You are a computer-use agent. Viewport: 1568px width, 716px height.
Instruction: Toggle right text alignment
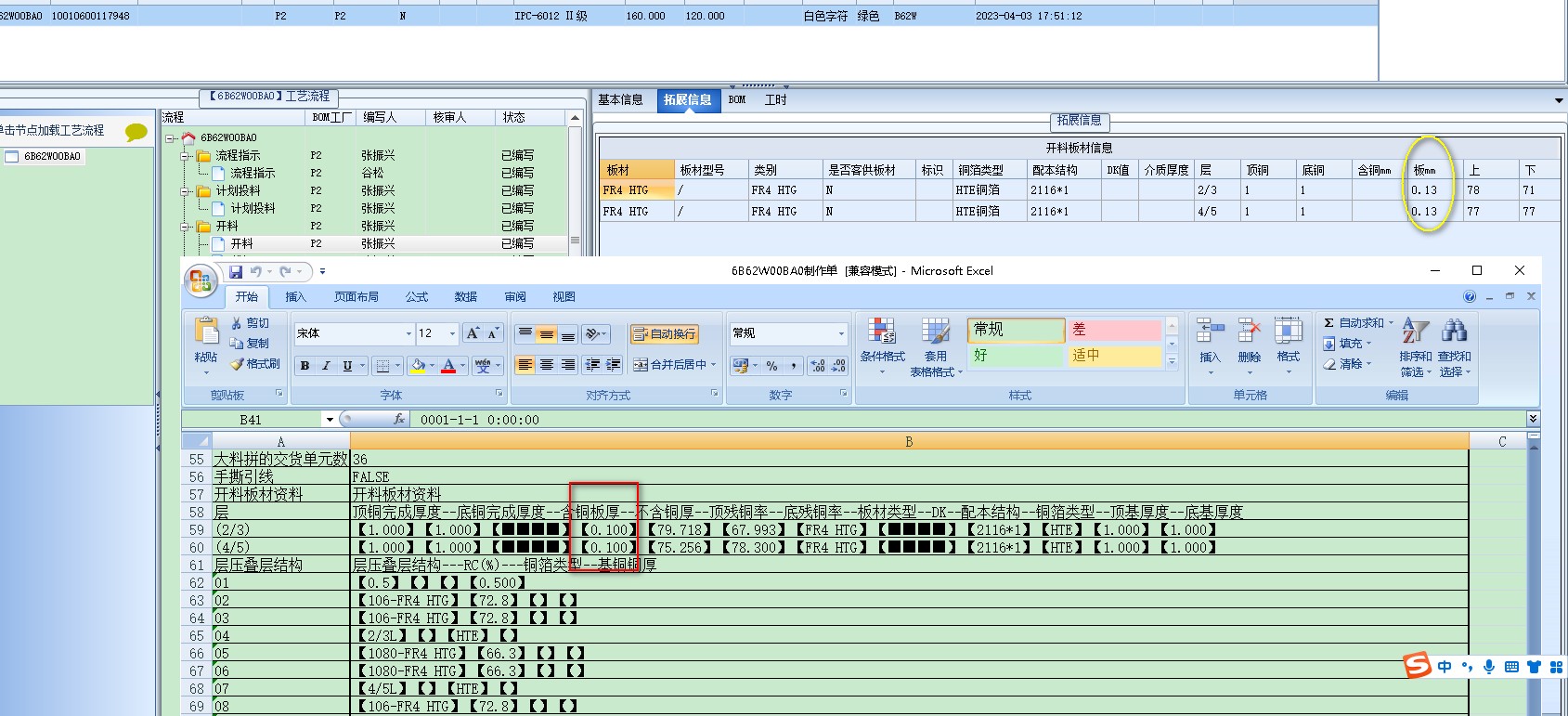point(568,365)
